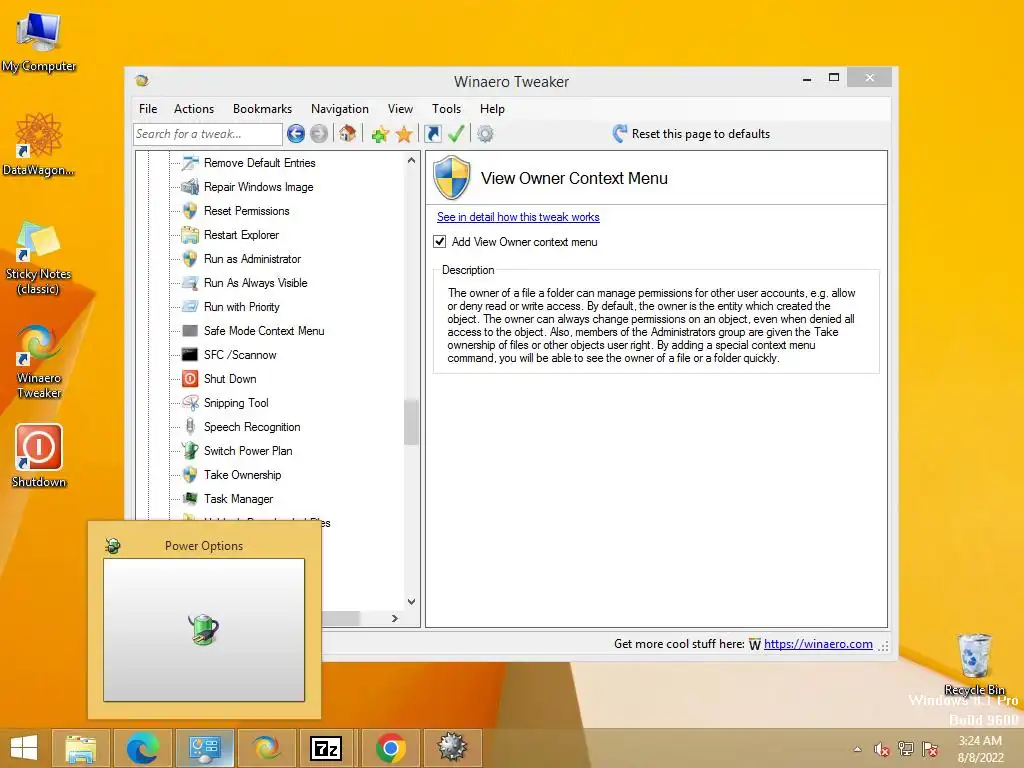Select Switch Power Plan in the tree
This screenshot has height=768, width=1024.
(x=248, y=451)
